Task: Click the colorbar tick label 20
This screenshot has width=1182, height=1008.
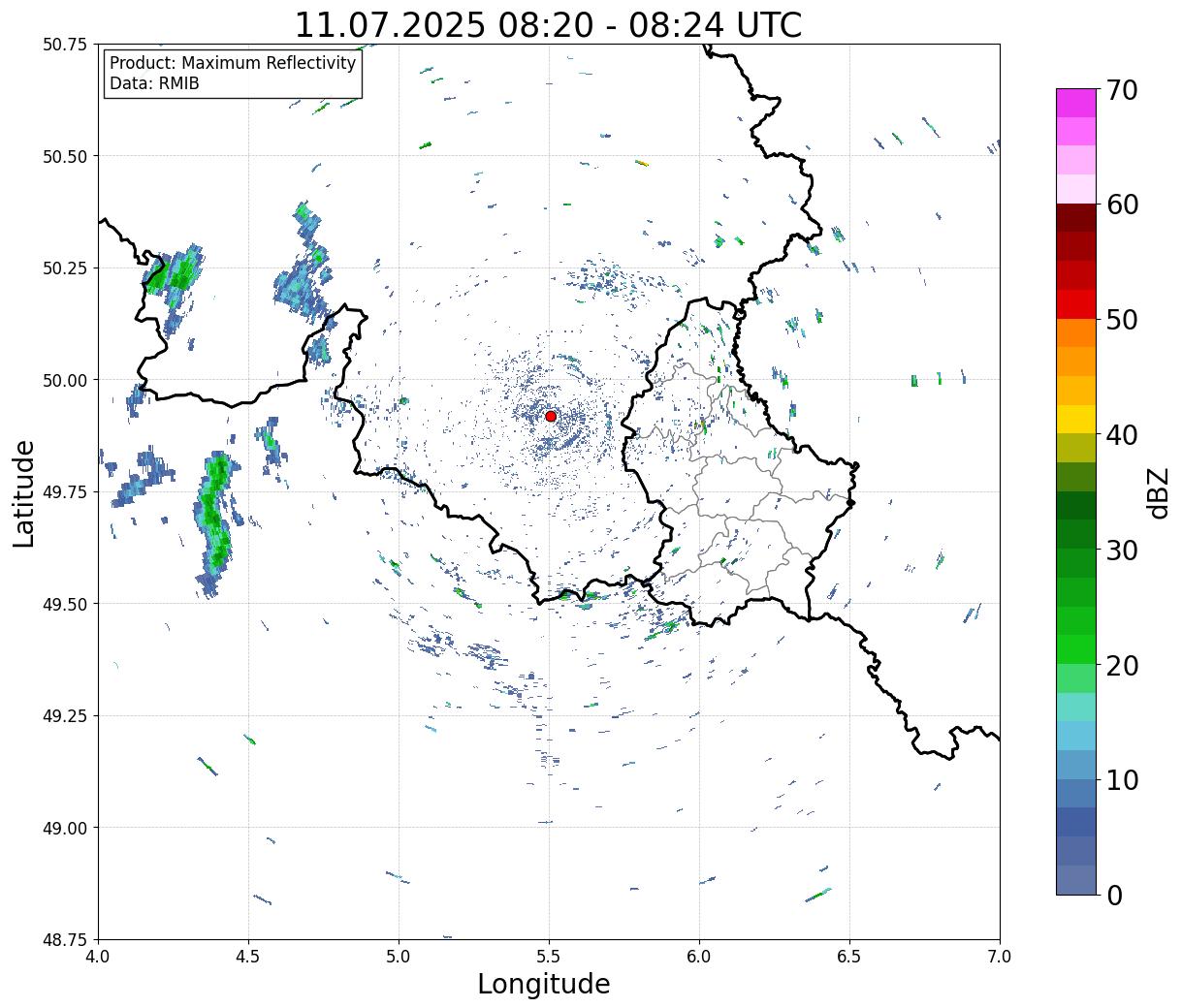Action: (1121, 665)
